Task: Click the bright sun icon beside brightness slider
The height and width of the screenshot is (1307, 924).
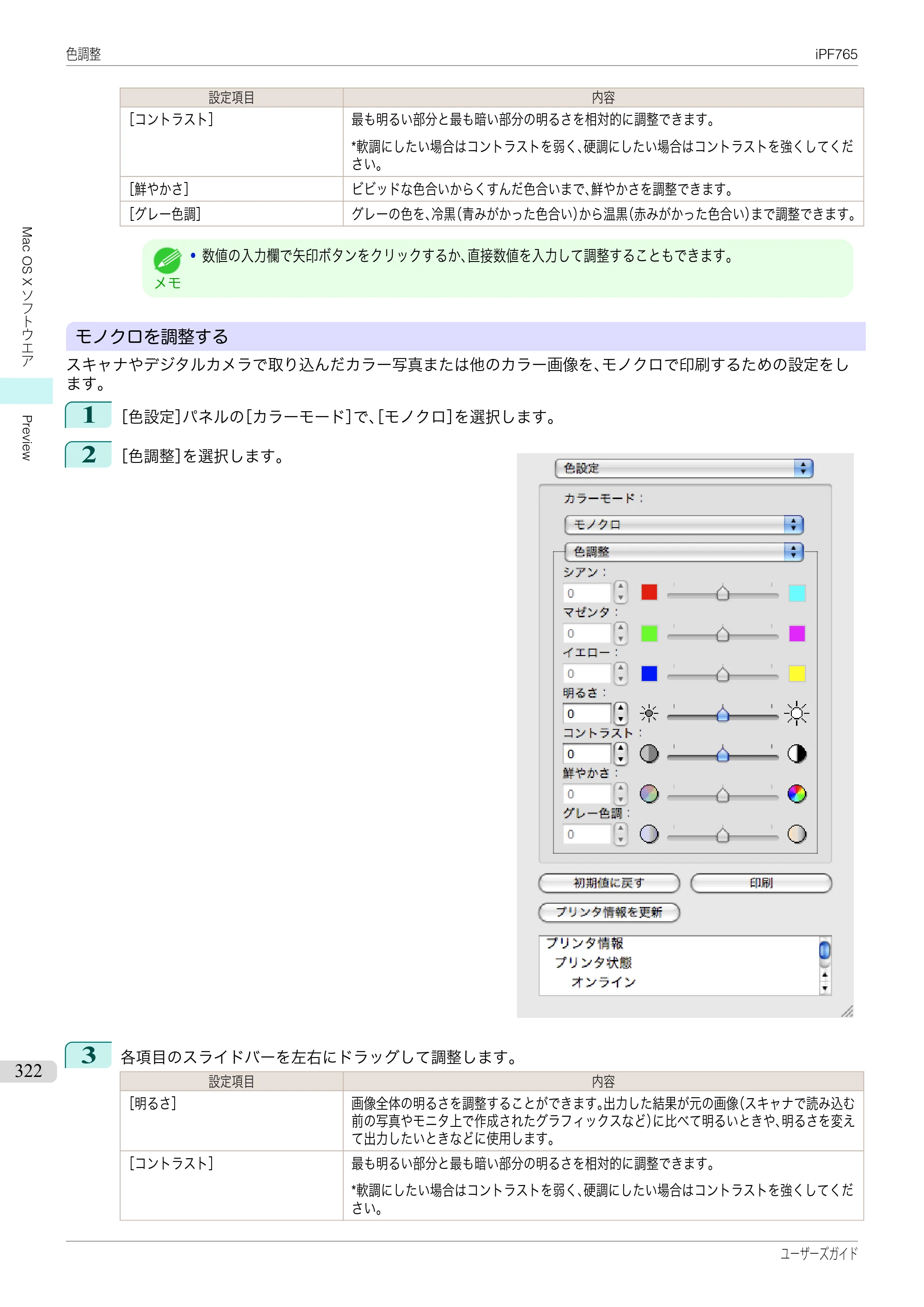Action: point(796,713)
